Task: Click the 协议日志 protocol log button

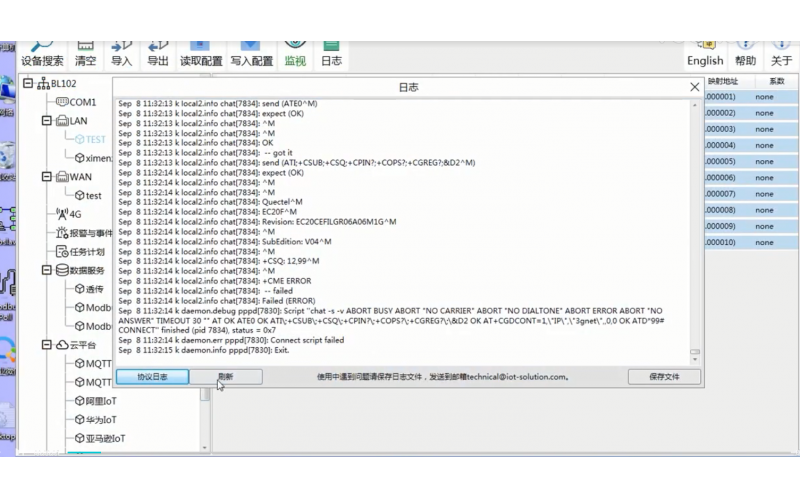Action: point(152,377)
